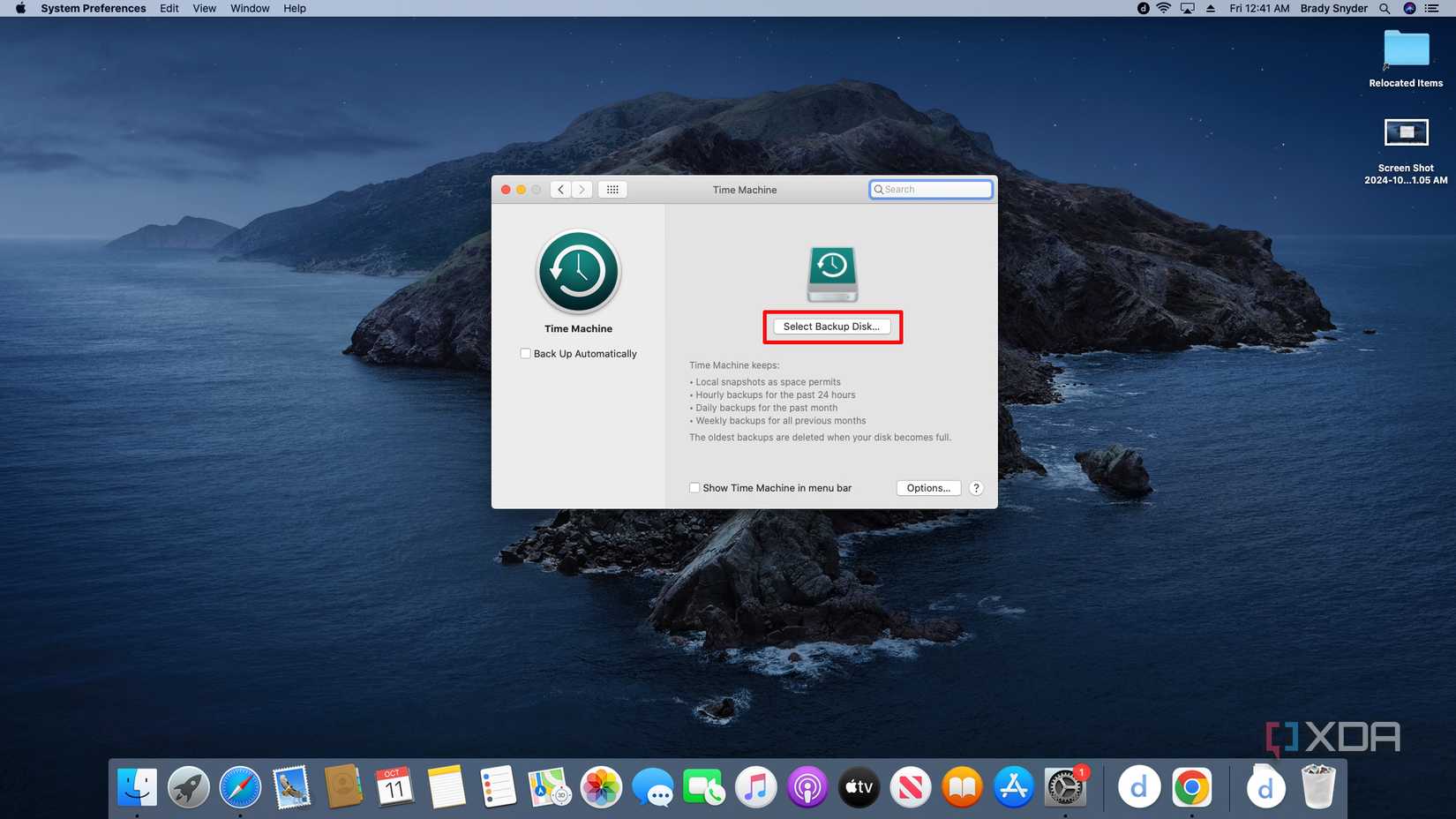The width and height of the screenshot is (1456, 819).
Task: Close the Time Machine window
Action: (x=506, y=190)
